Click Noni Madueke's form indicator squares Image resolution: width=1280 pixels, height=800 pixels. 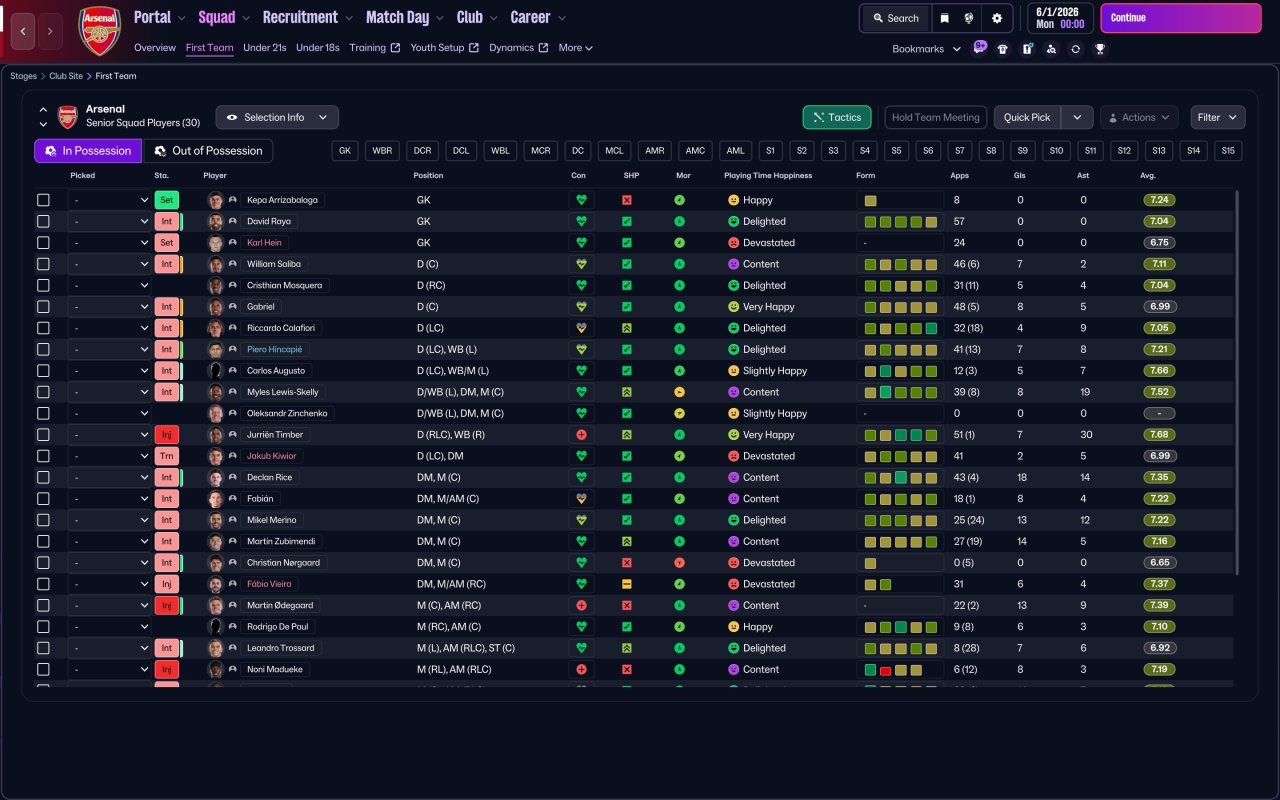tap(901, 669)
